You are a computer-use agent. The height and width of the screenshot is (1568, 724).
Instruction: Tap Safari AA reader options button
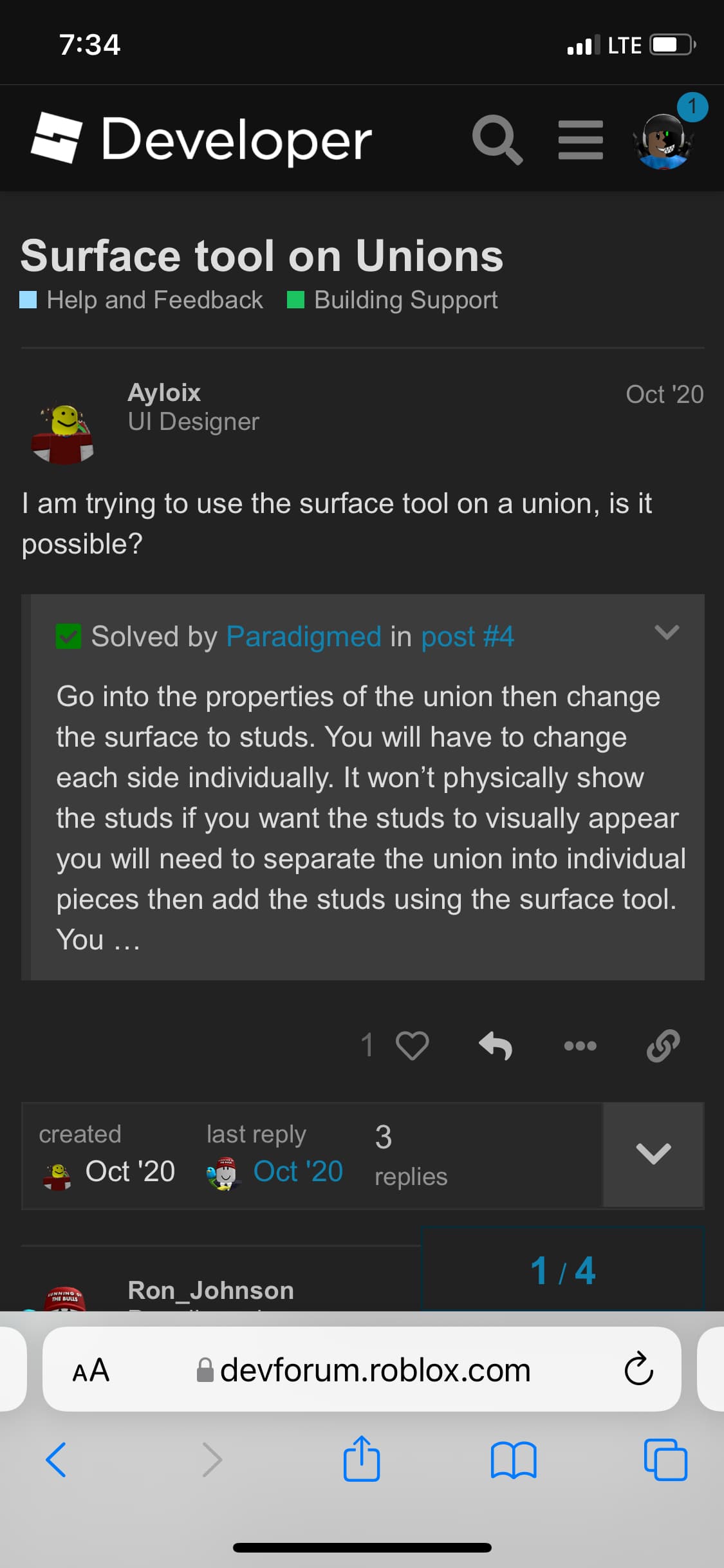pyautogui.click(x=91, y=1370)
